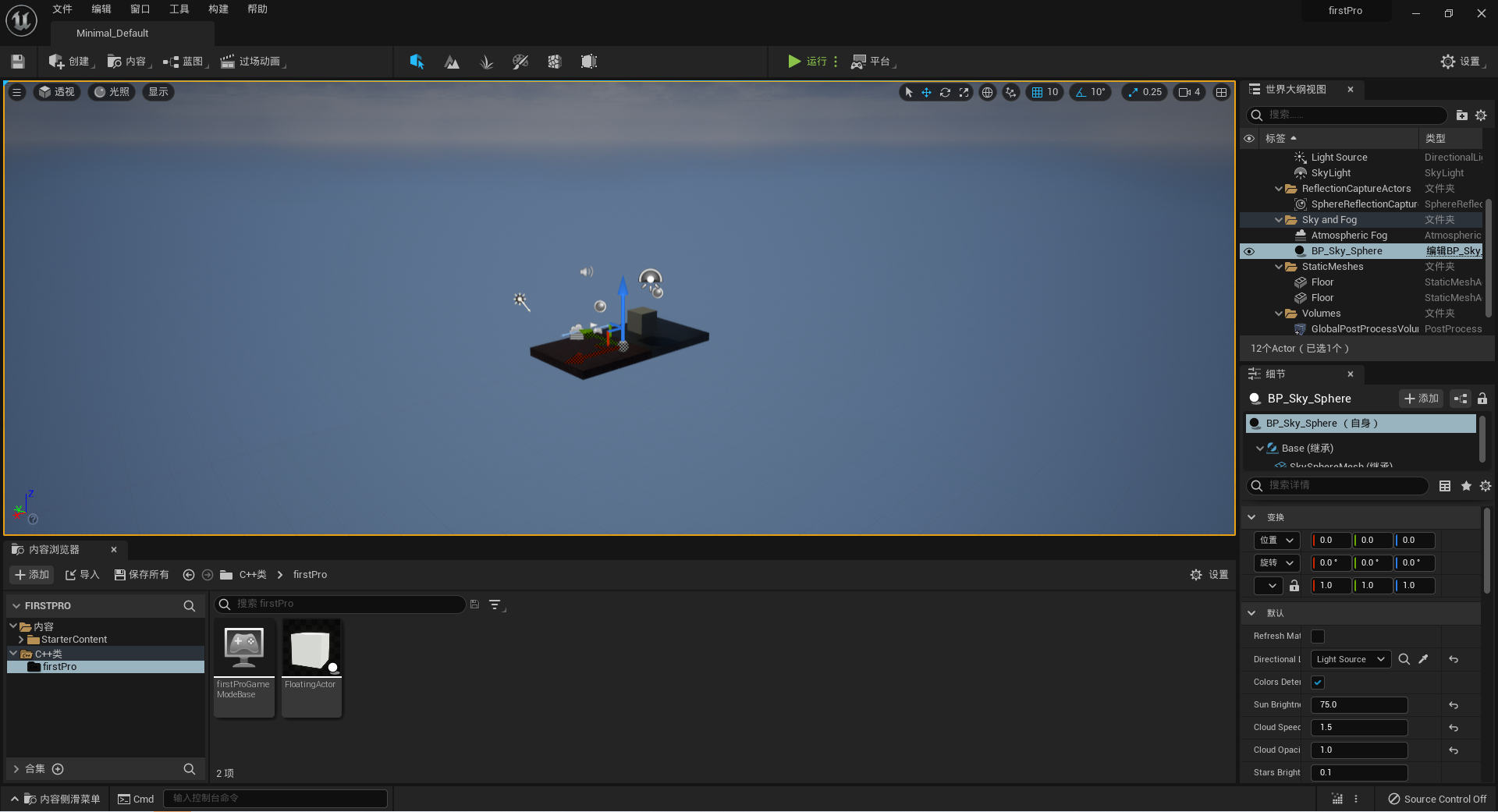The height and width of the screenshot is (812, 1498).
Task: Lock the Details panel selection
Action: coord(1482,399)
